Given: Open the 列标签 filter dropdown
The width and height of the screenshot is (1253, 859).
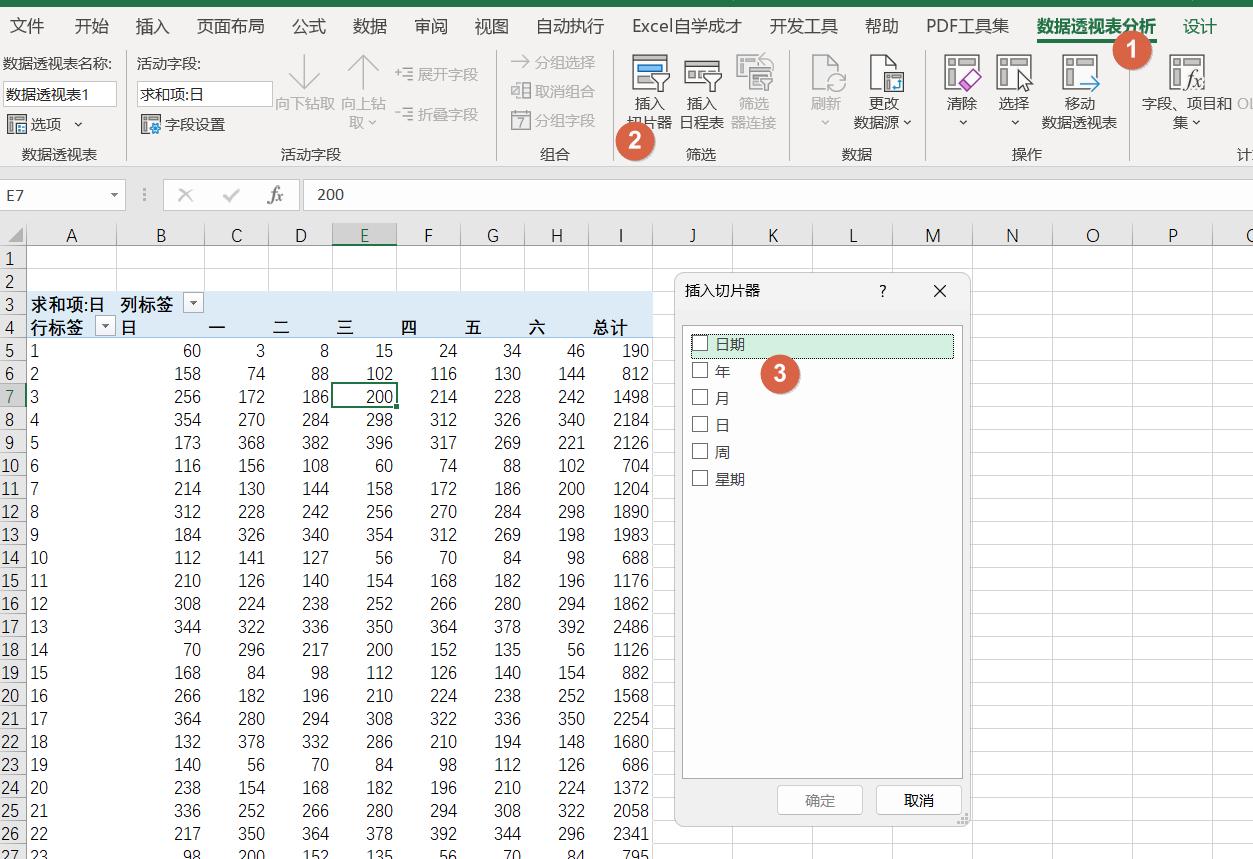Looking at the screenshot, I should [x=193, y=304].
